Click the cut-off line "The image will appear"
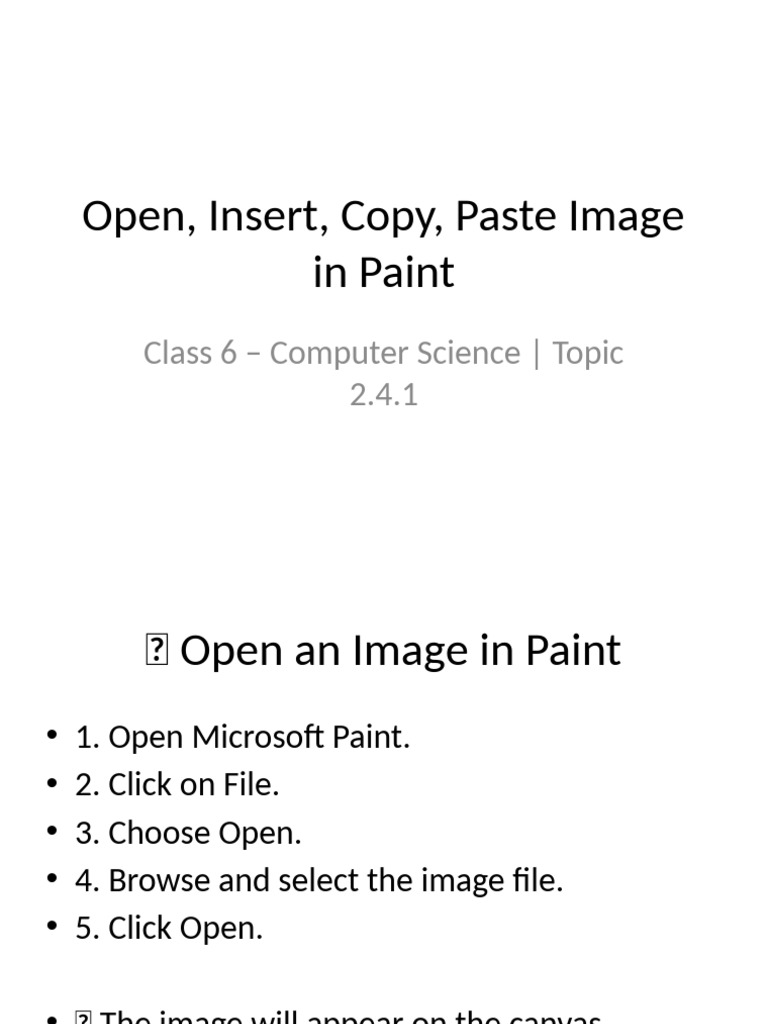 pyautogui.click(x=350, y=1016)
